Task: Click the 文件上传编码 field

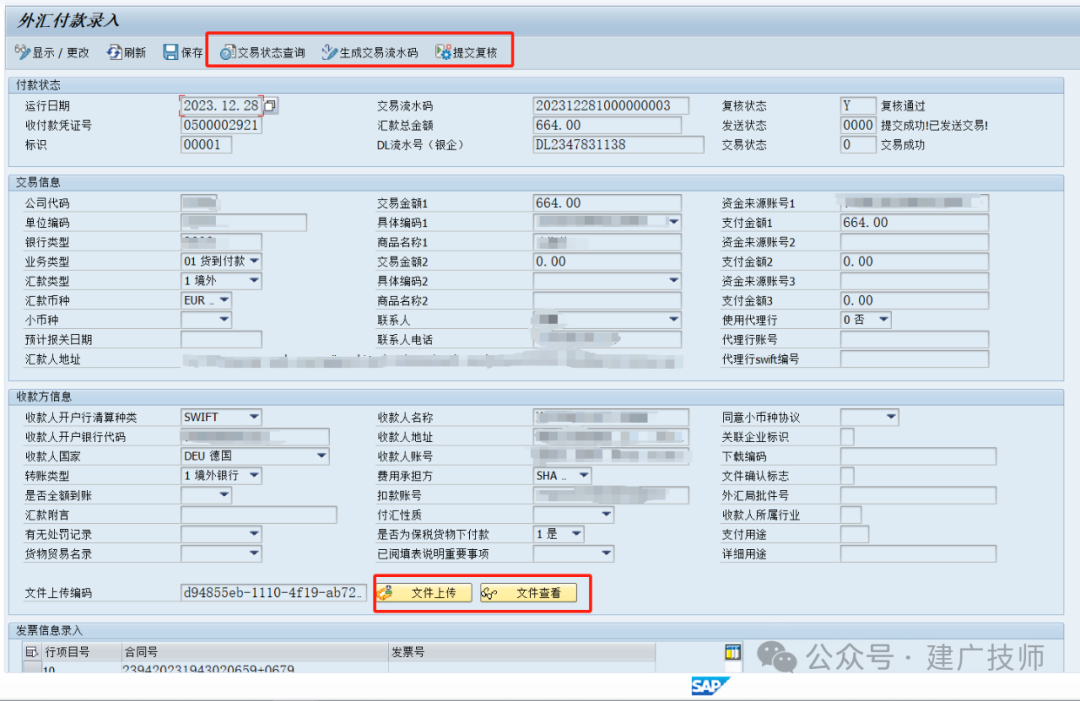Action: (273, 593)
